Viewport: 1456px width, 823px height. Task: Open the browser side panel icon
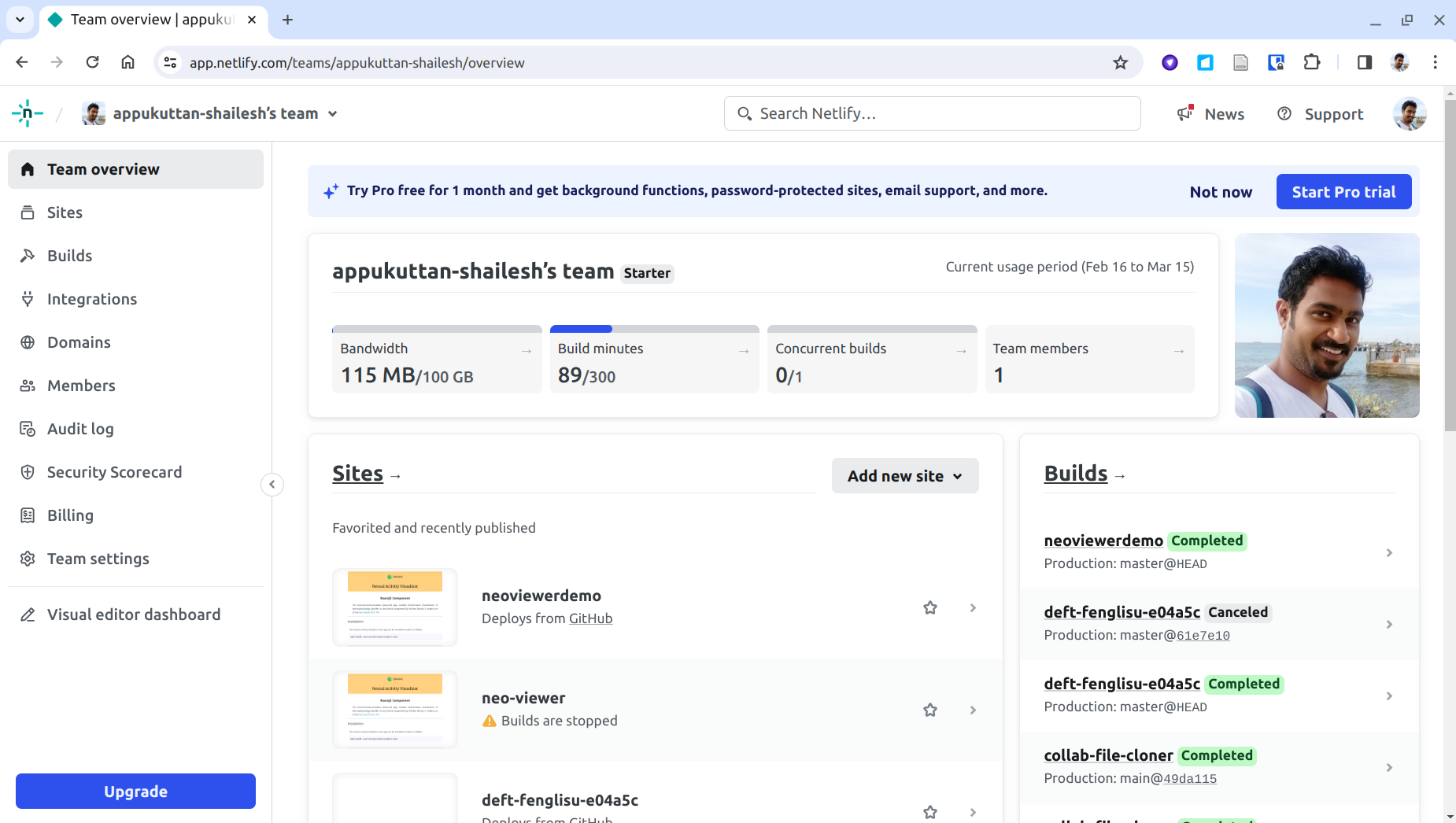[x=1365, y=63]
